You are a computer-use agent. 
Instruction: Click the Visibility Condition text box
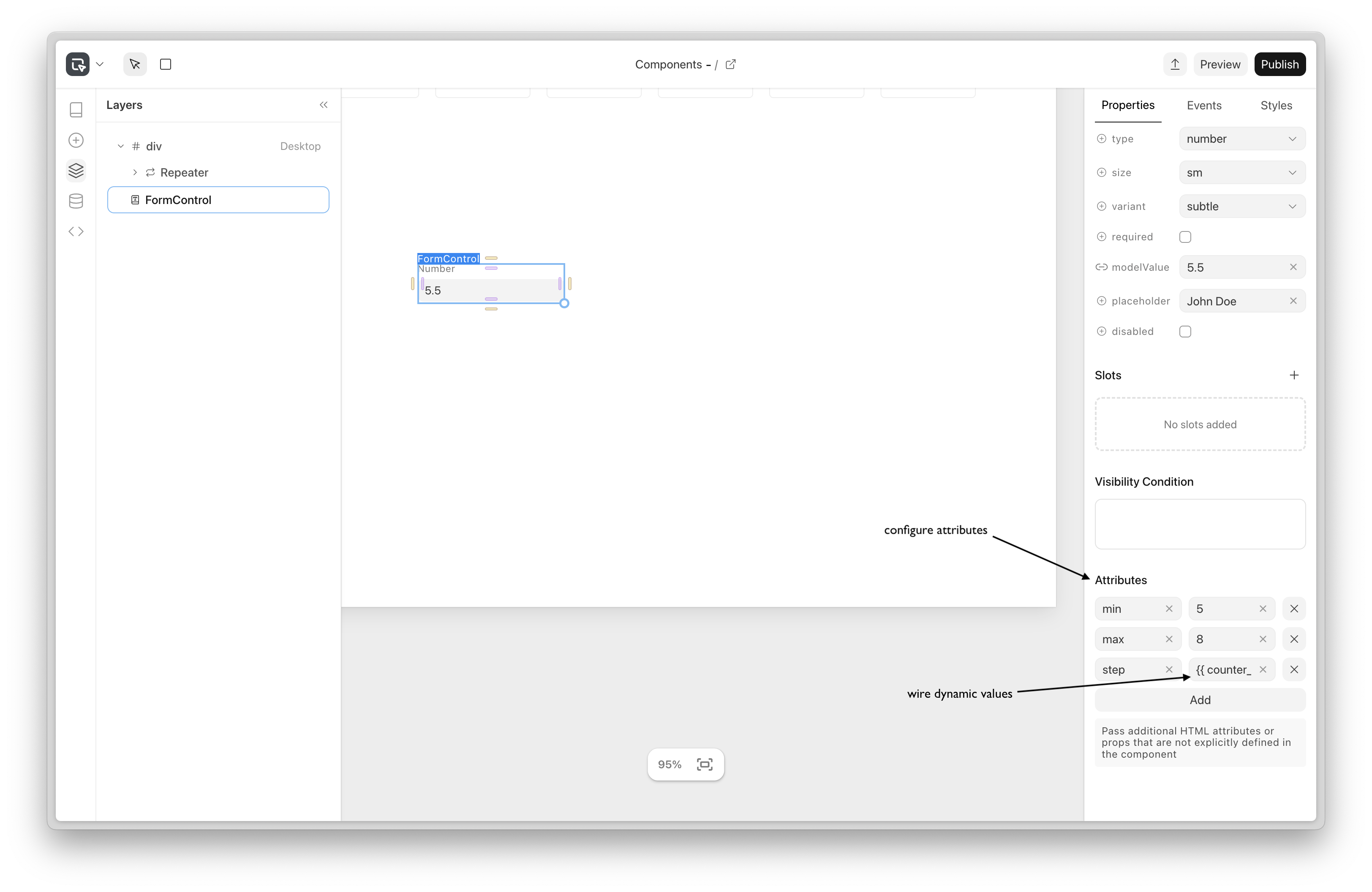click(x=1200, y=524)
